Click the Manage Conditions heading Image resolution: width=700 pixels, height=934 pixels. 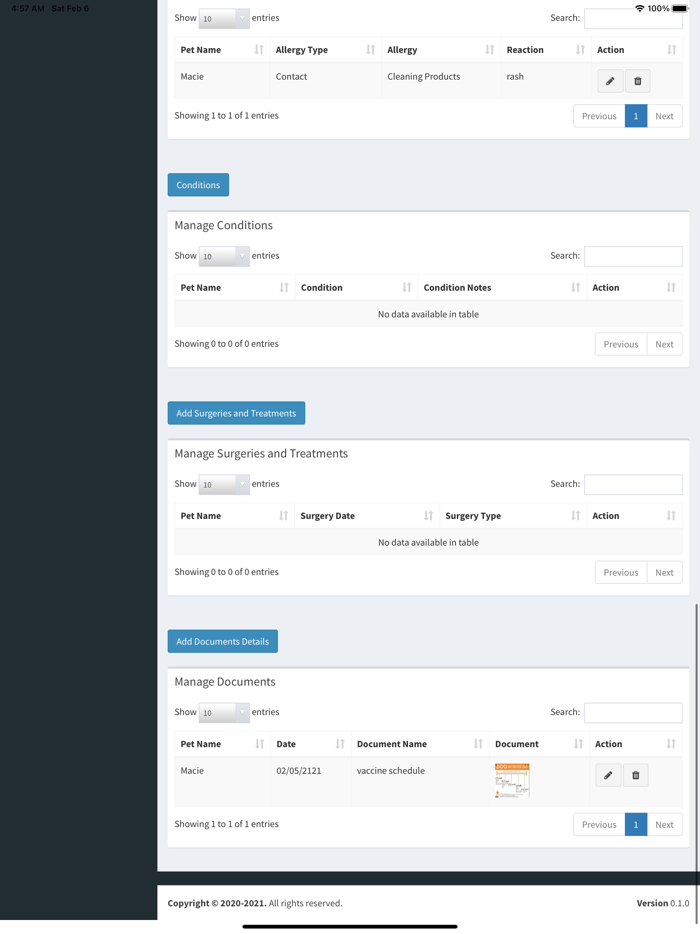point(223,225)
